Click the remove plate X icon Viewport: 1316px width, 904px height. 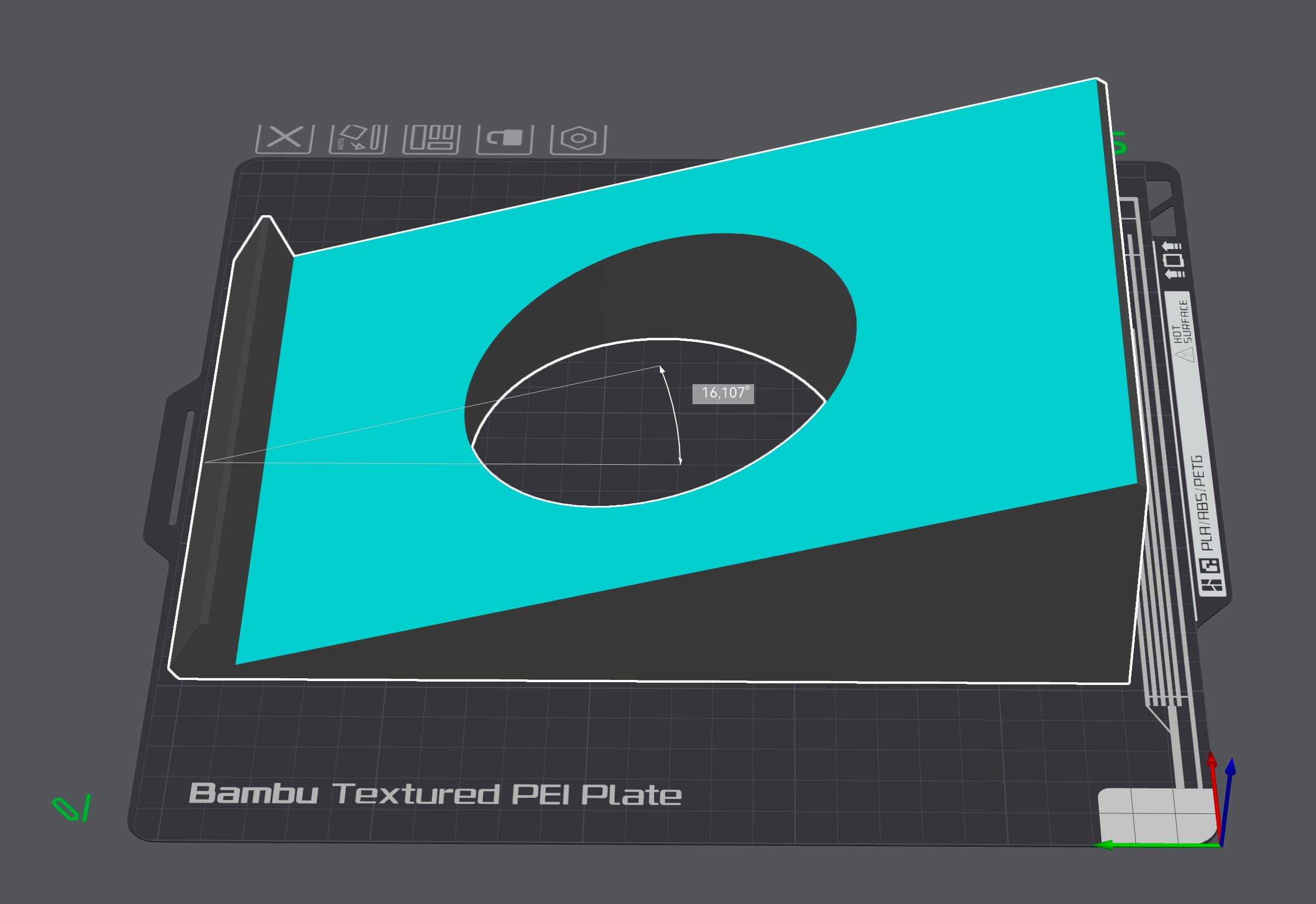point(285,139)
